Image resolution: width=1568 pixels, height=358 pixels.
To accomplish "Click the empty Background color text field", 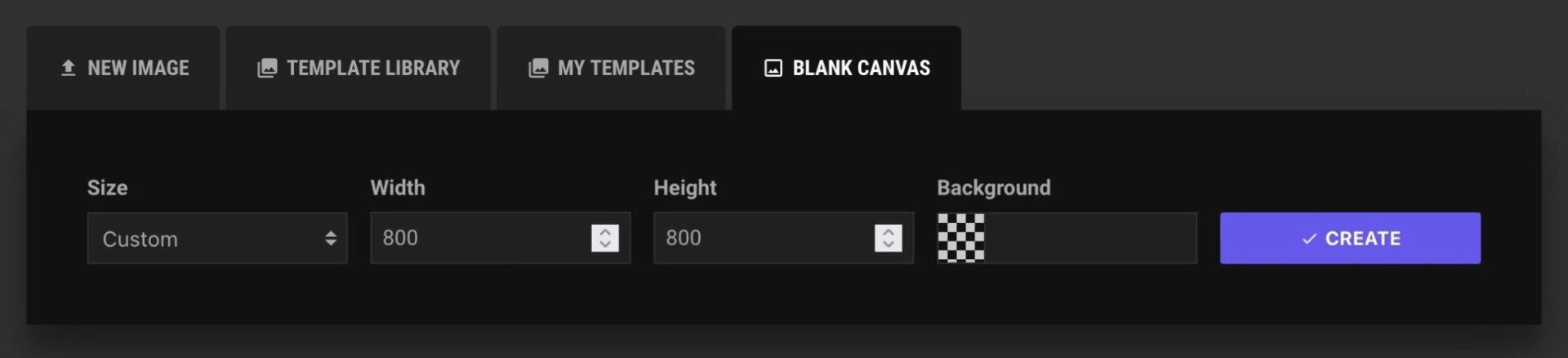I will pos(1090,239).
